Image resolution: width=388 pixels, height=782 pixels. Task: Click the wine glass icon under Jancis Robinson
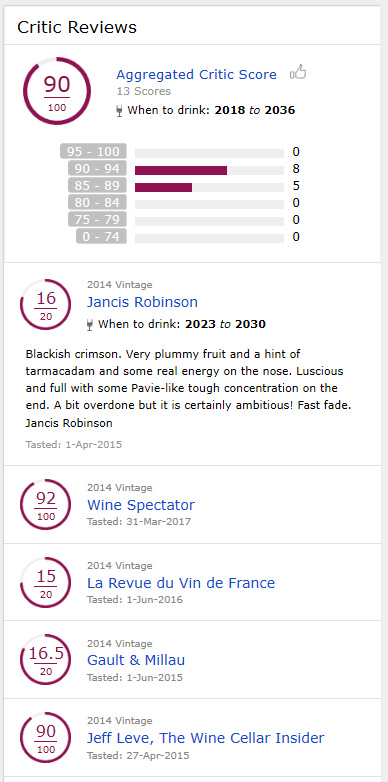(x=90, y=325)
